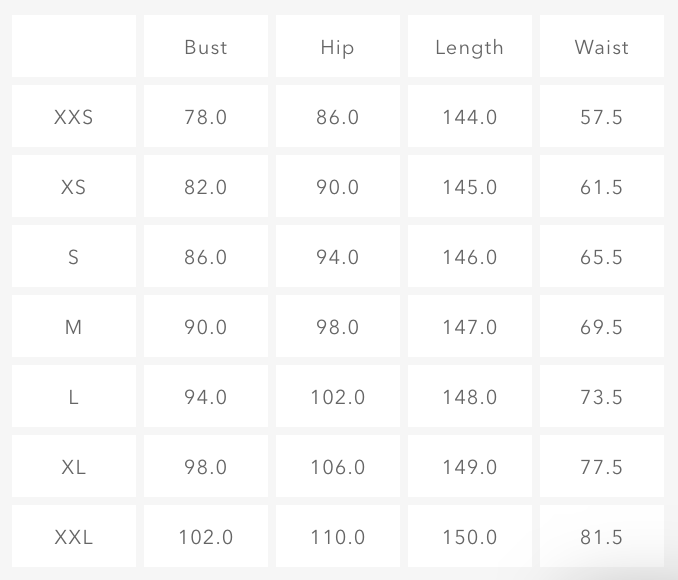The image size is (678, 580).
Task: Click the Bust column header
Action: point(206,47)
